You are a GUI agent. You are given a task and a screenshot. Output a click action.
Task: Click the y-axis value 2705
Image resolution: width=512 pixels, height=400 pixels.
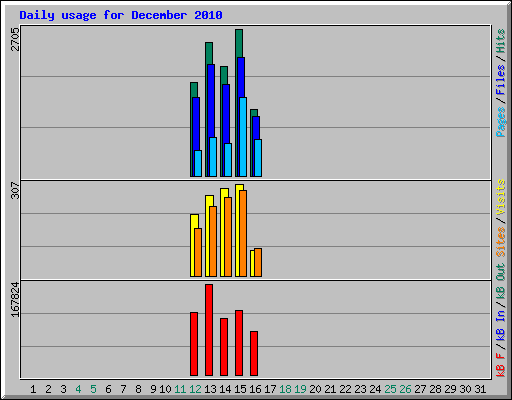(15, 39)
